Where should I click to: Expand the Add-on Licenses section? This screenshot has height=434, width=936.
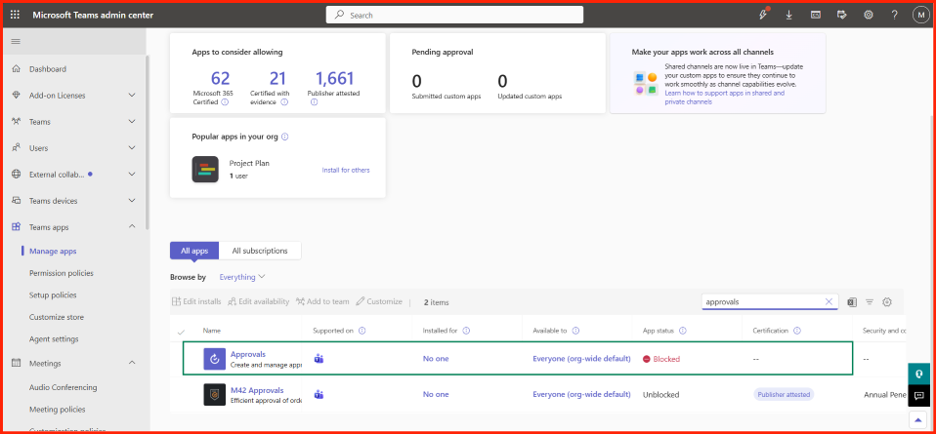(133, 96)
